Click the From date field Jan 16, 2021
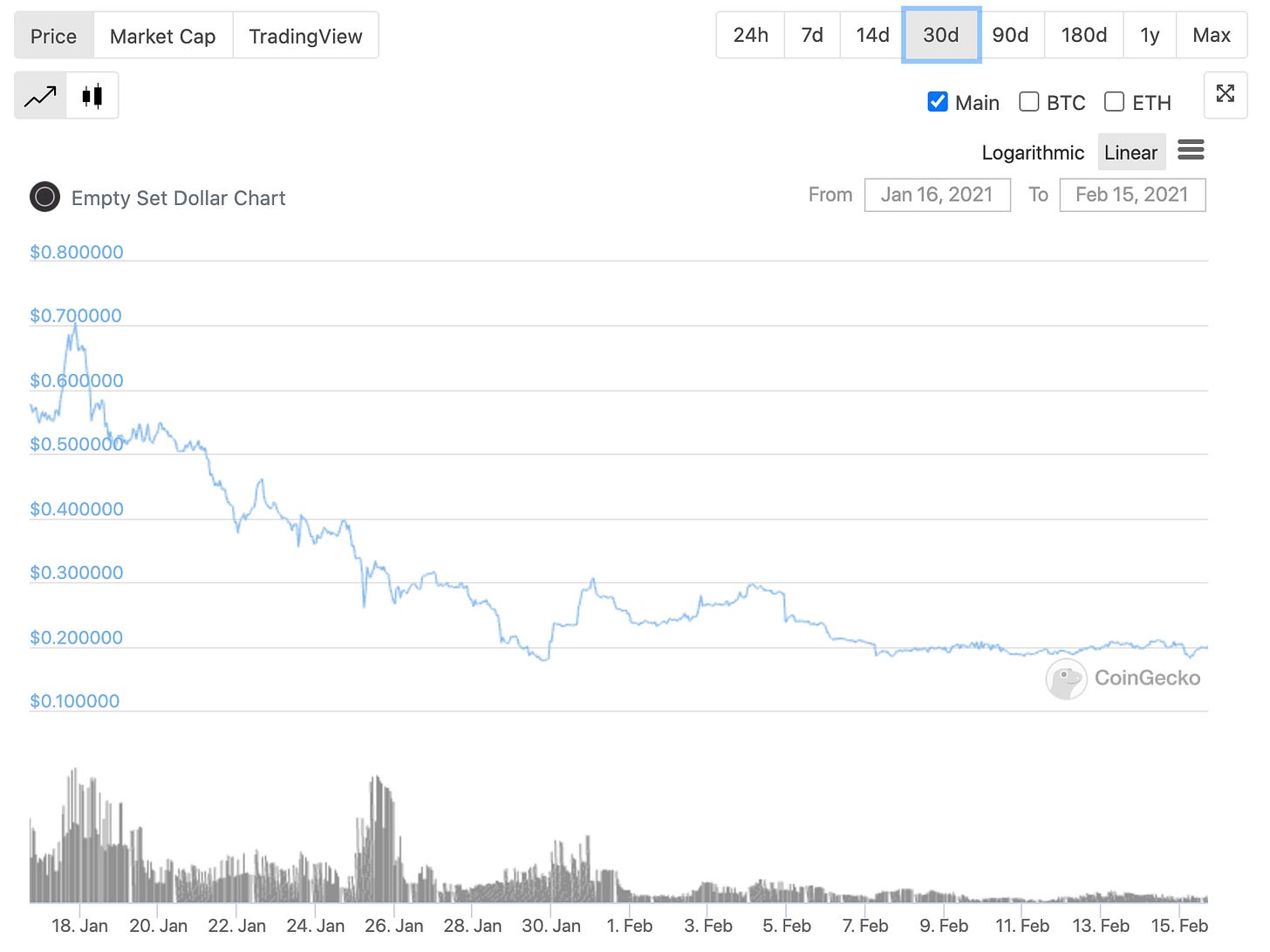Screen dimensions: 1270x952 pos(938,194)
